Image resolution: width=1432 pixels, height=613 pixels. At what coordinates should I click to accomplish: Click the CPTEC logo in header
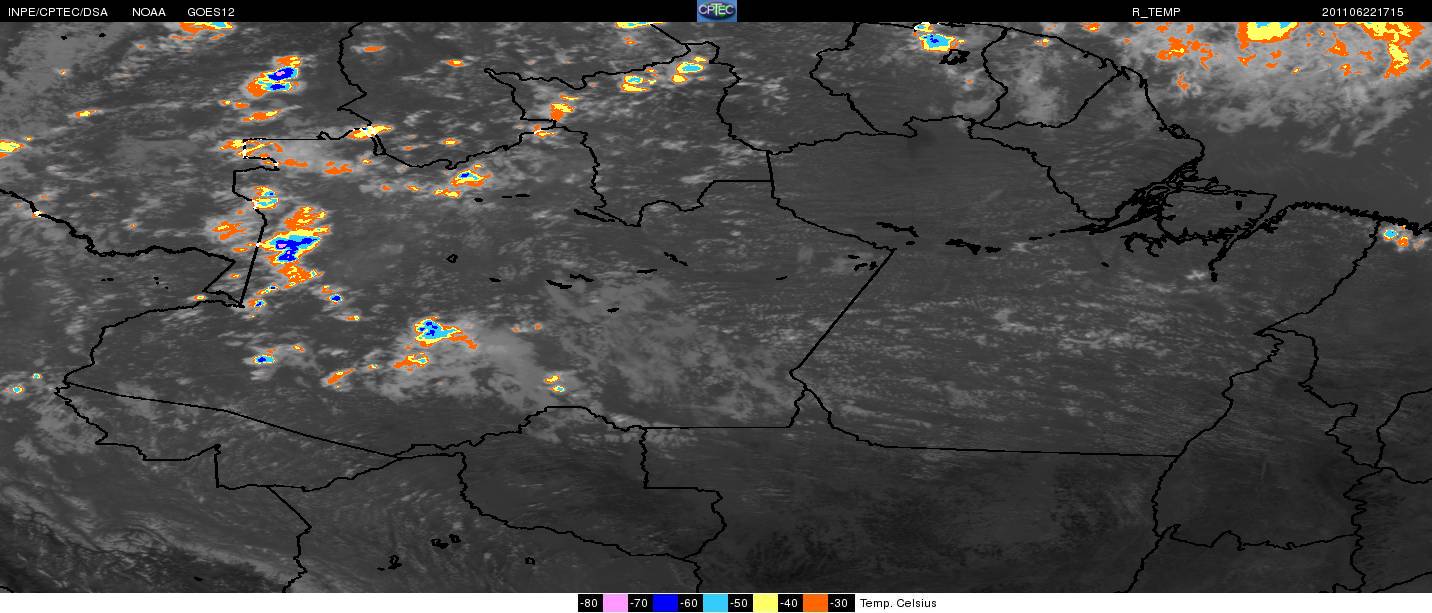click(x=716, y=11)
